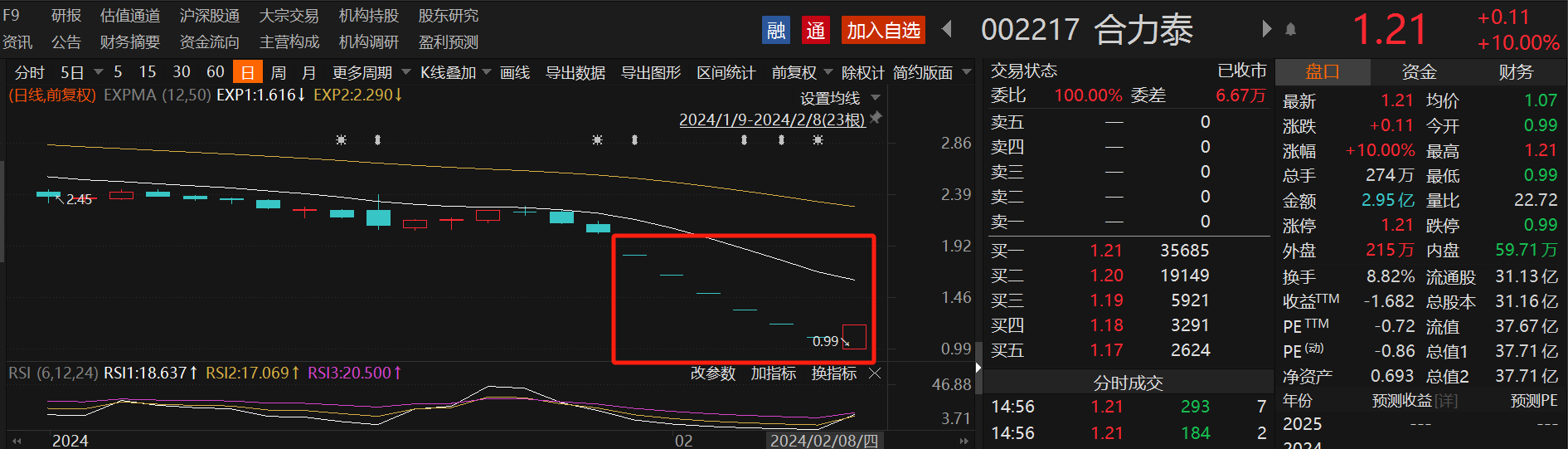Screen dimensions: 1568x449
Task: Open the 公告 announcements menu
Action: (66, 41)
